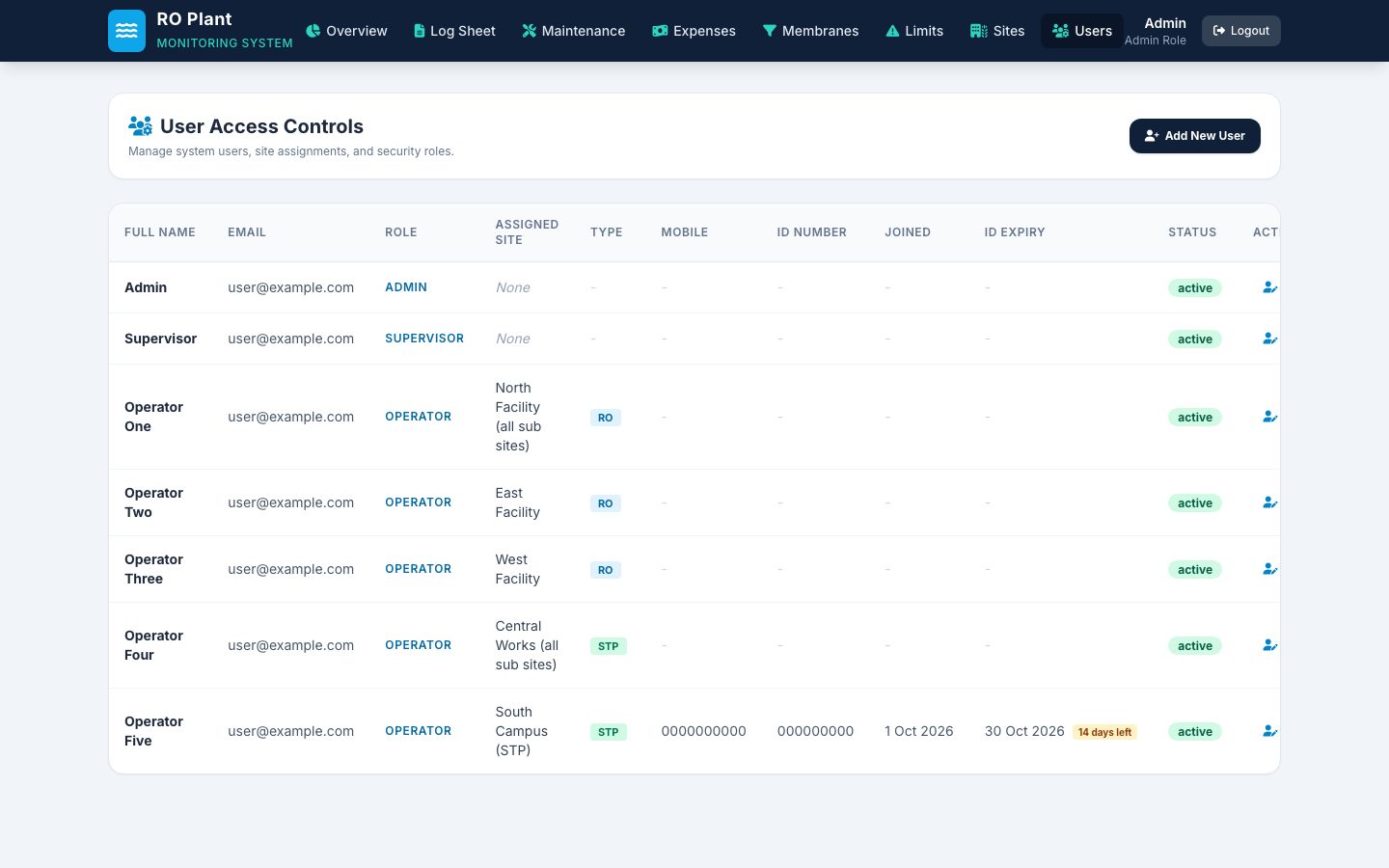This screenshot has height=868, width=1389.
Task: Click the RO Plant wave logo icon
Action: (x=126, y=31)
